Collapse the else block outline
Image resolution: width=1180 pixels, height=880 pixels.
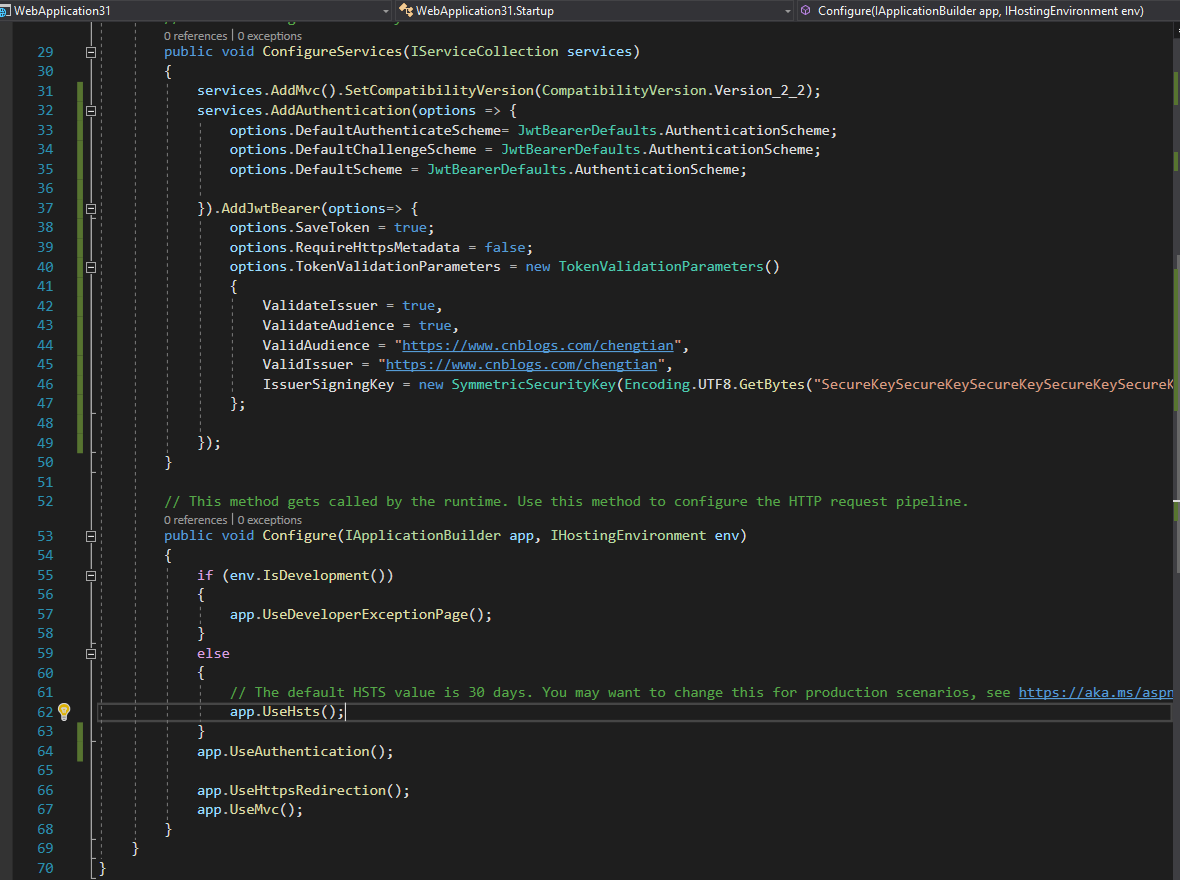[91, 653]
